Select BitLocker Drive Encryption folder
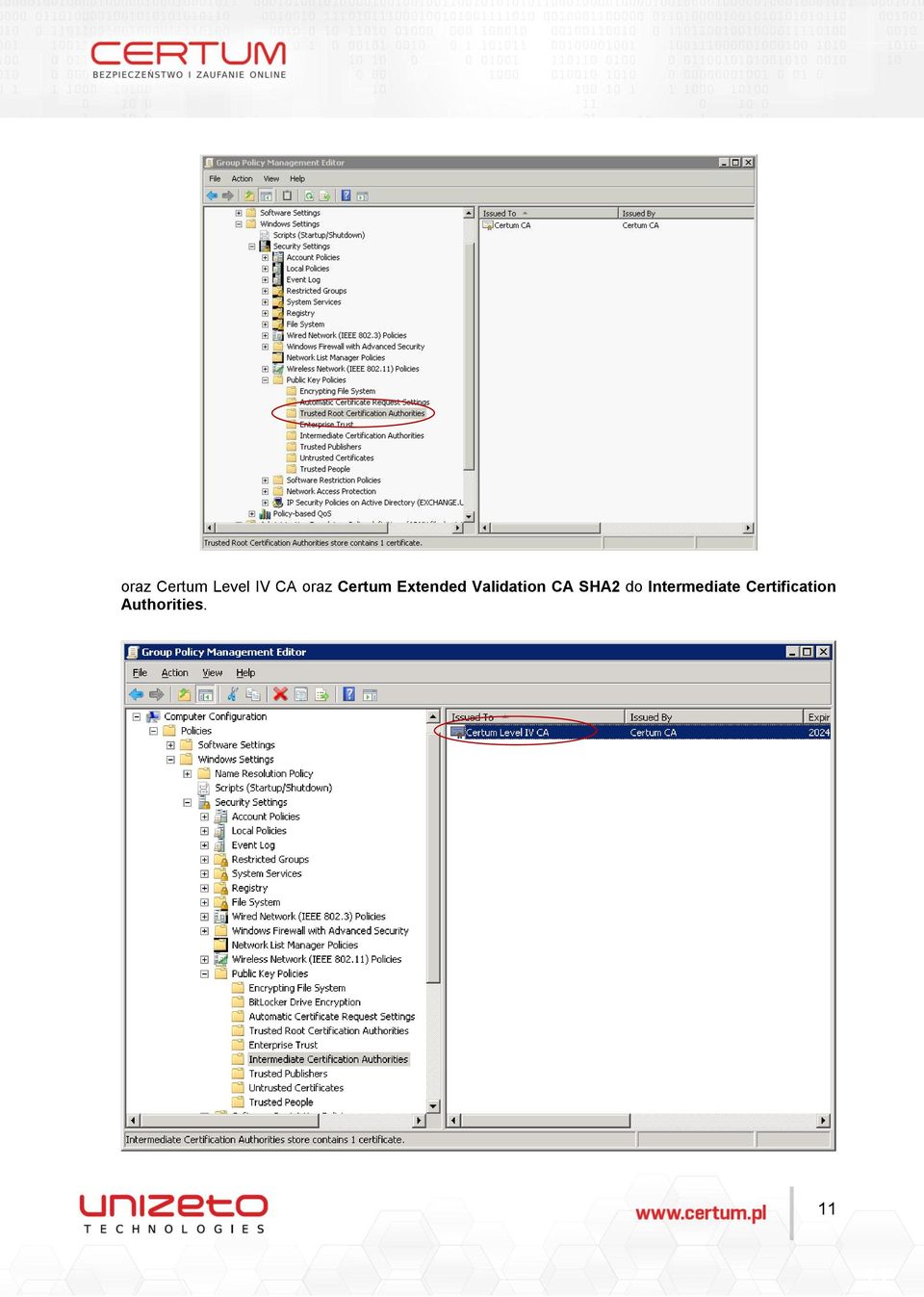The height and width of the screenshot is (1297, 924). click(x=304, y=1002)
